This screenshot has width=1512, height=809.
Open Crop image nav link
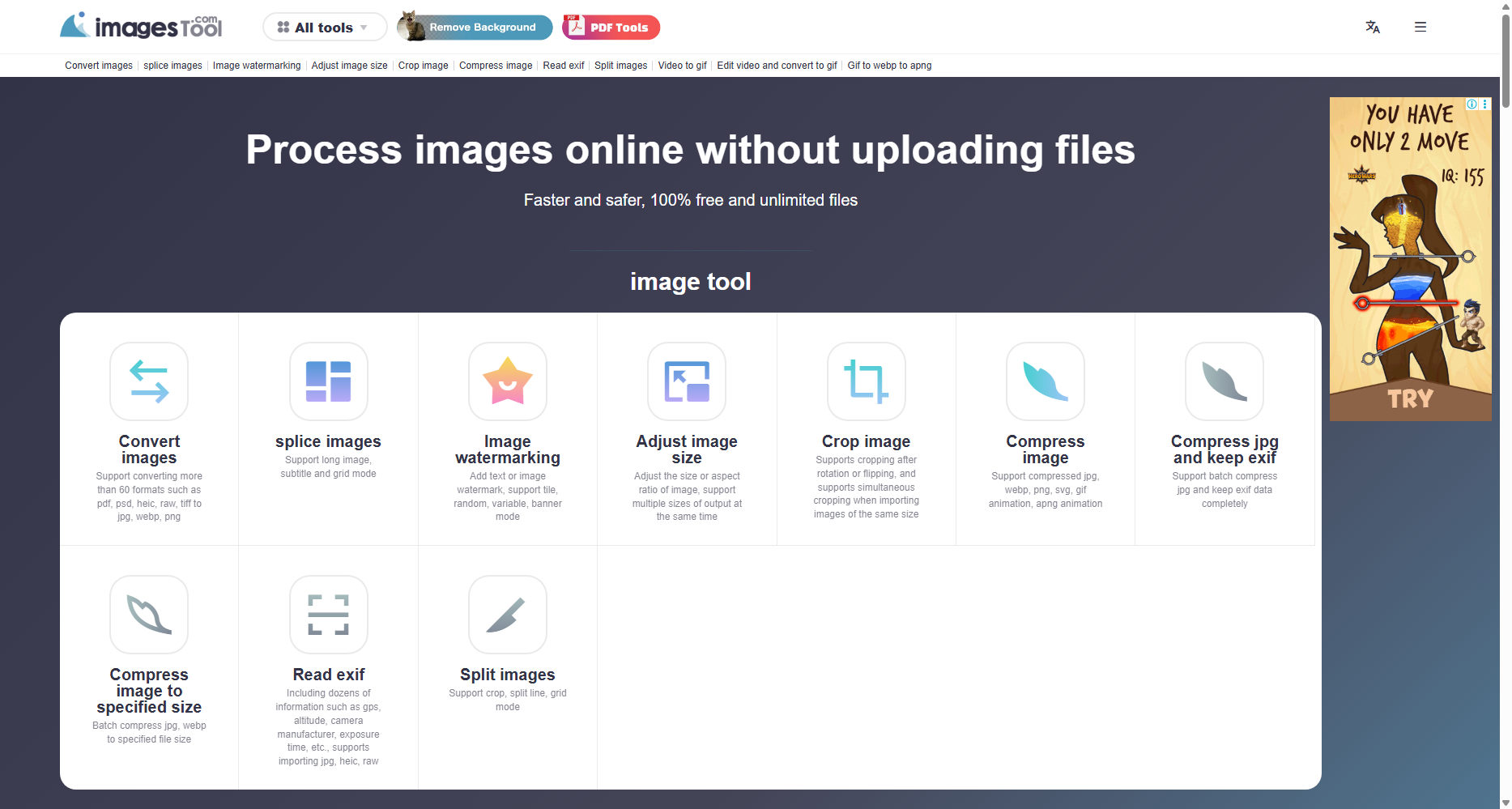coord(423,66)
